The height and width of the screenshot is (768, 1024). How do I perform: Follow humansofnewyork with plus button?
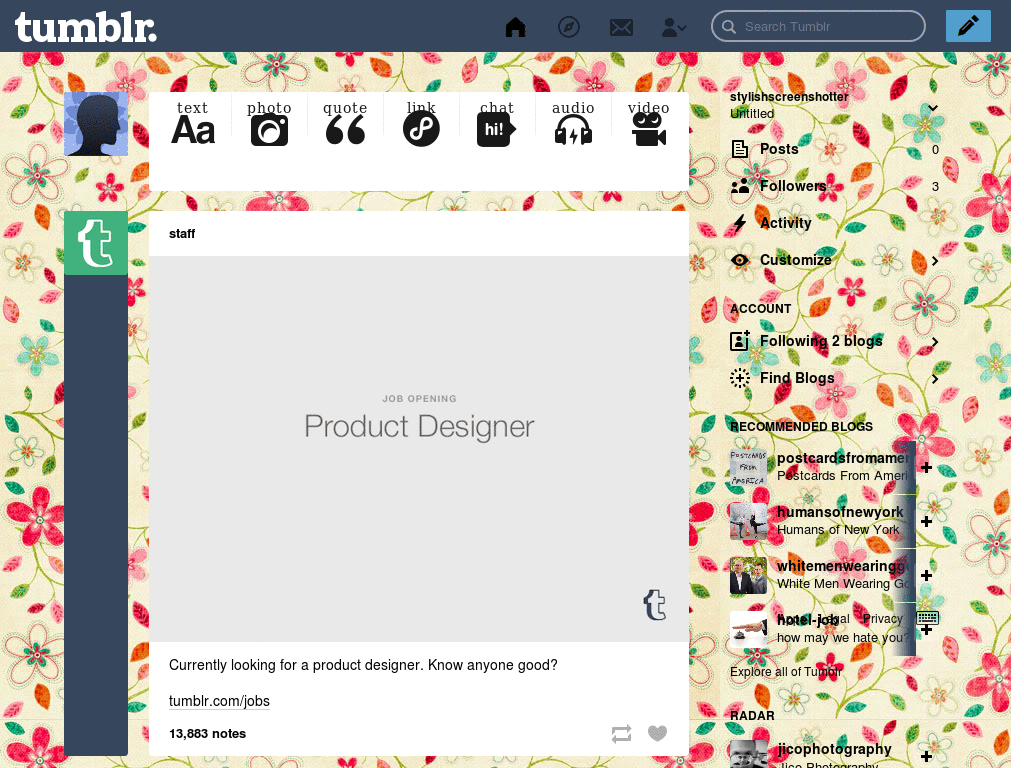coord(926,521)
